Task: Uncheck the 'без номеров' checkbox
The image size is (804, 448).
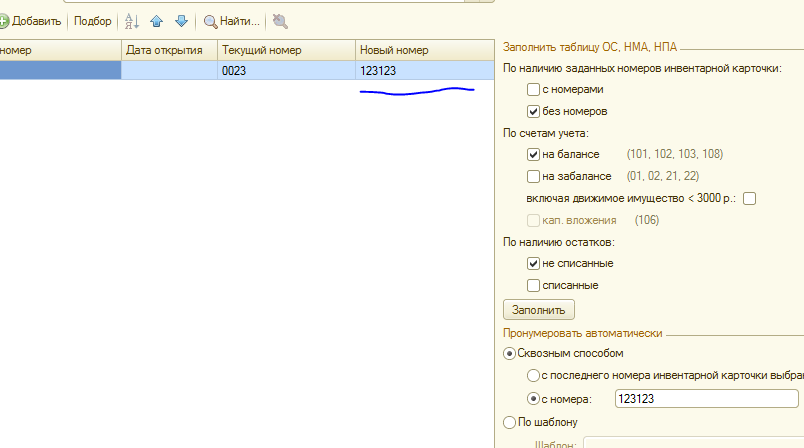Action: (533, 111)
